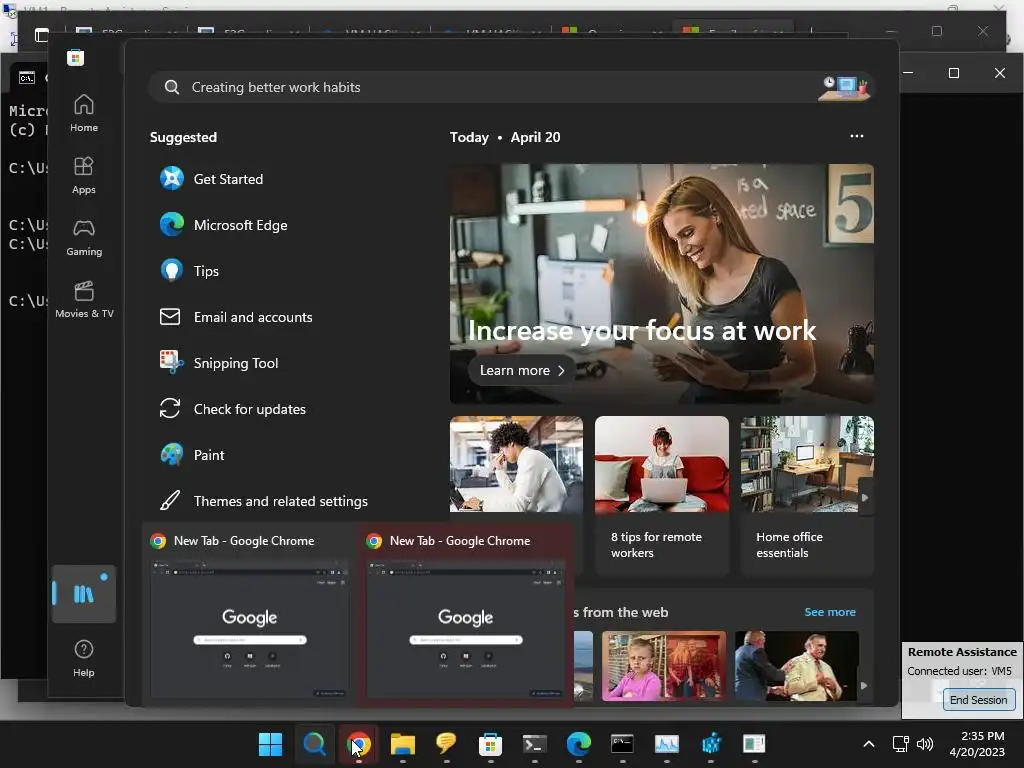The width and height of the screenshot is (1024, 768).
Task: Open Microsoft Edge taskbar icon
Action: click(x=579, y=744)
